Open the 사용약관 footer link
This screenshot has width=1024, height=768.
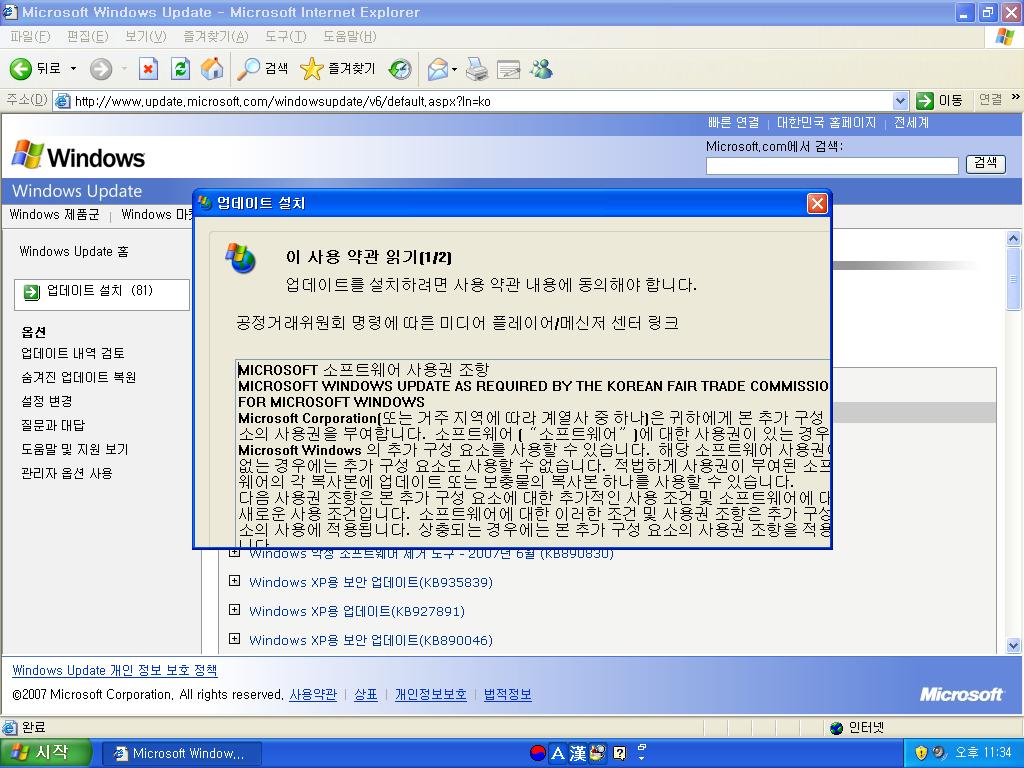pos(313,694)
